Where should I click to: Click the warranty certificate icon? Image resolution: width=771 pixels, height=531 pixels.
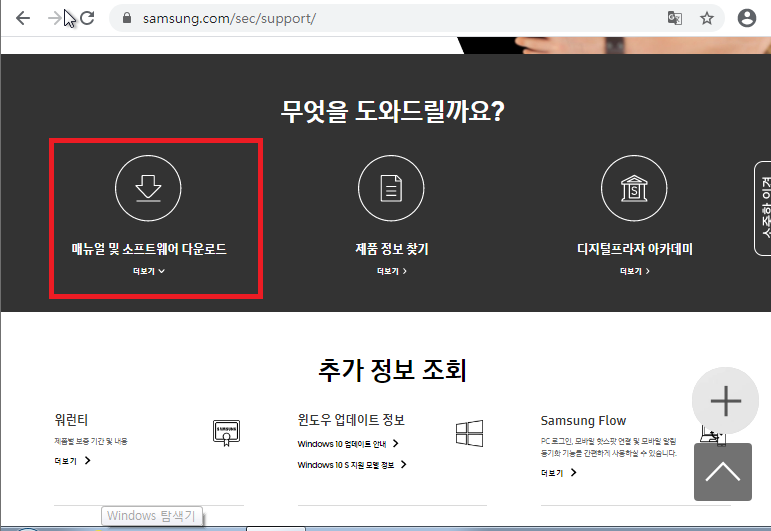pos(227,432)
